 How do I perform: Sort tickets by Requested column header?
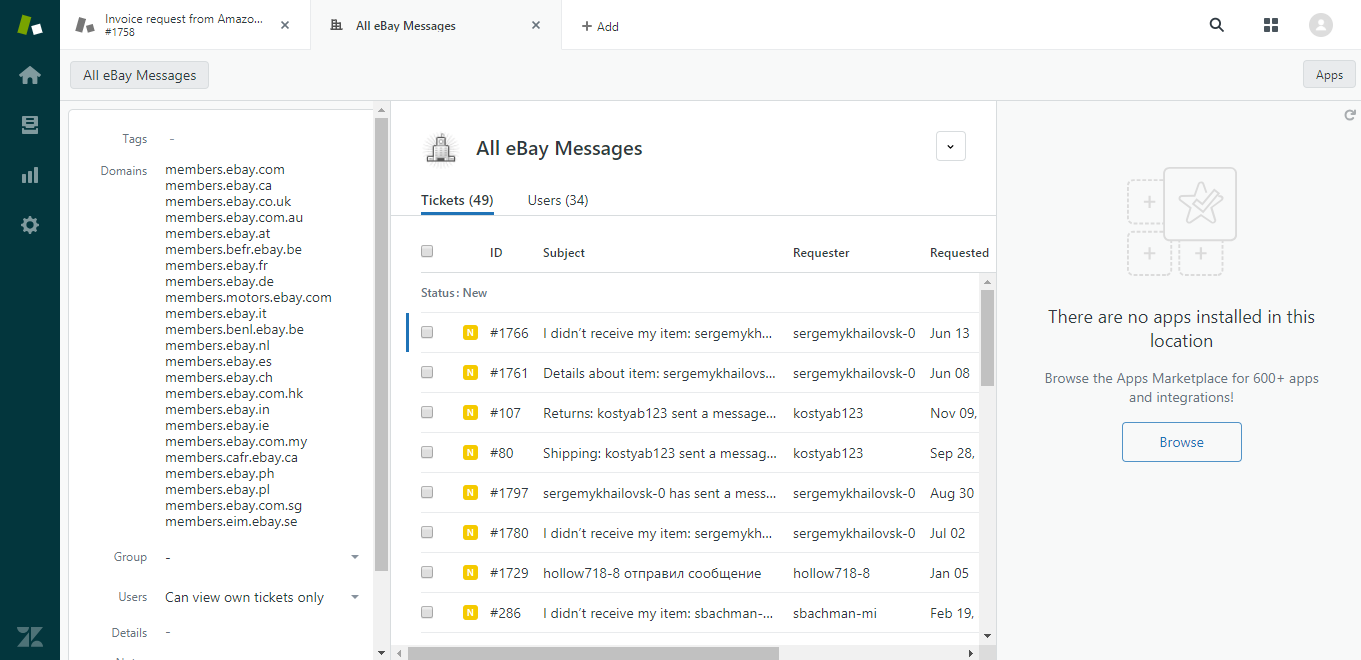959,253
